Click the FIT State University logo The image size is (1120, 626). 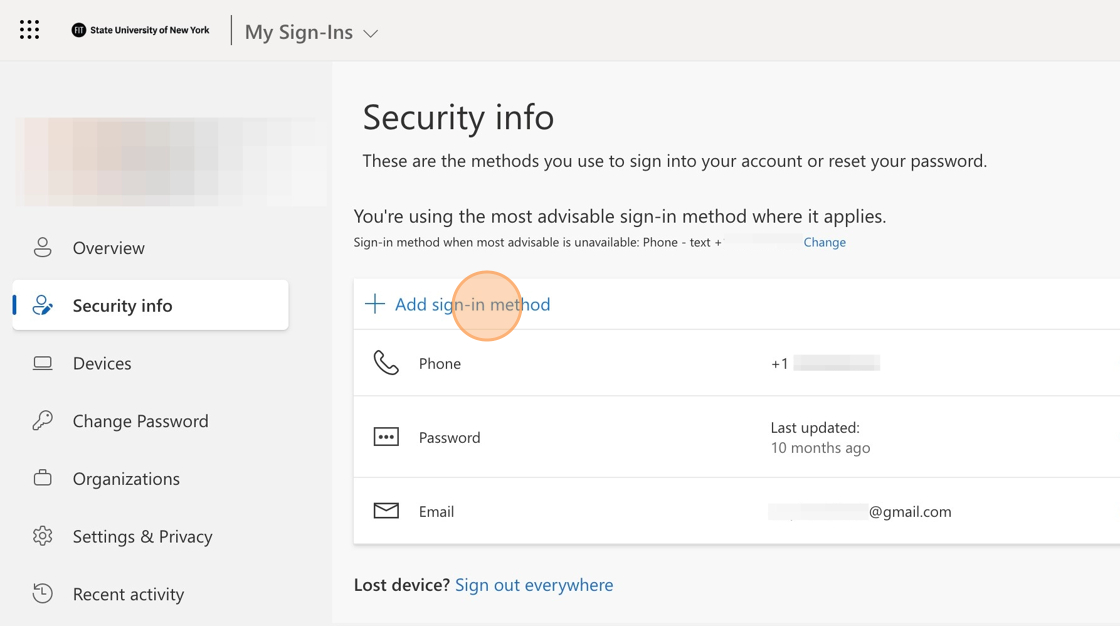point(140,30)
